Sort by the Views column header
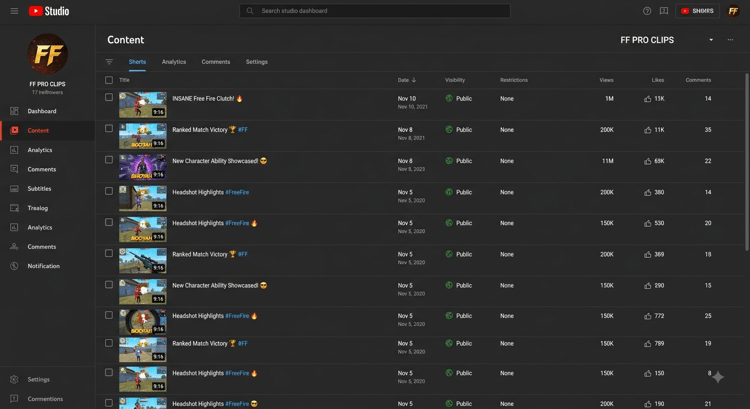 [x=607, y=80]
